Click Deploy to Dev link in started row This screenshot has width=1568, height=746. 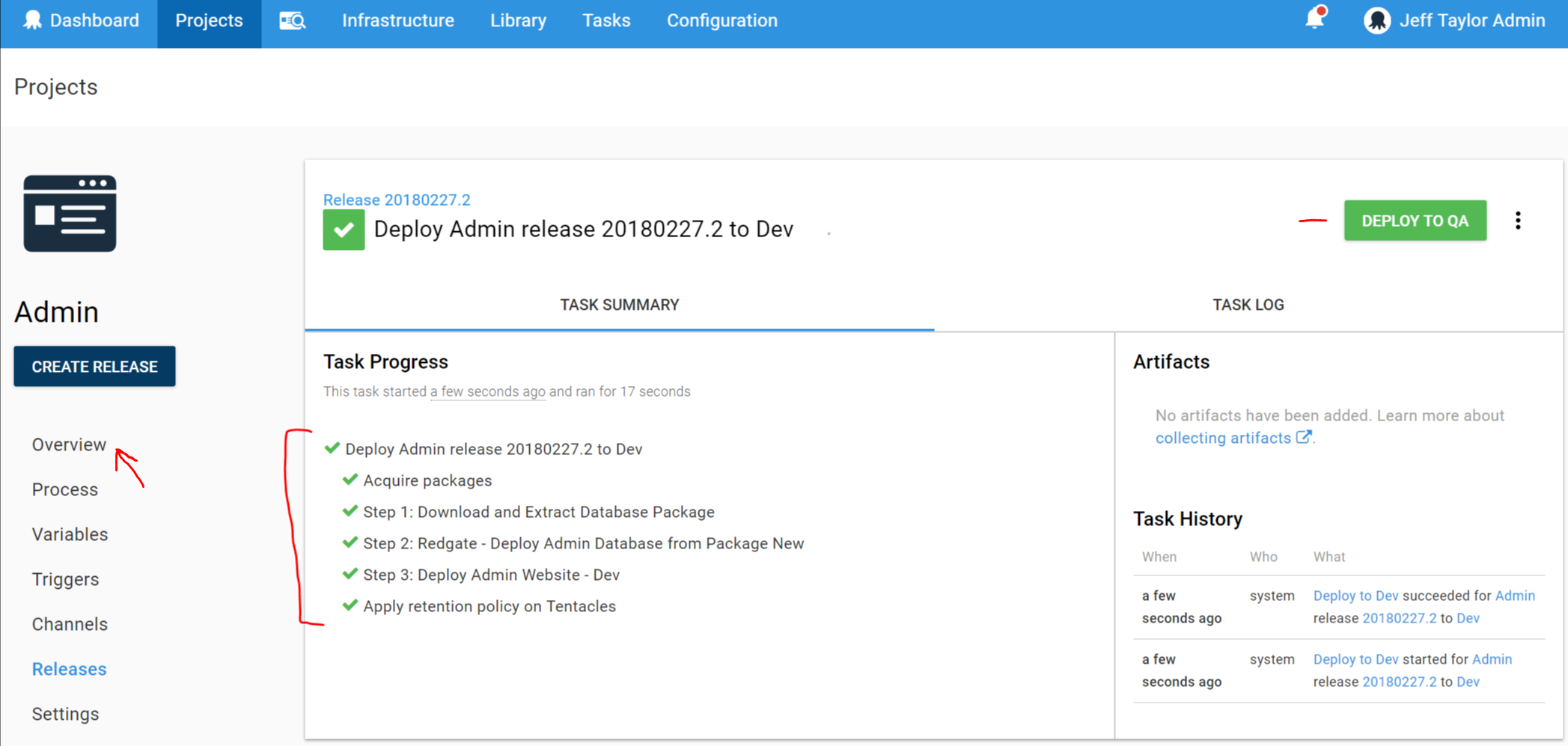click(x=1355, y=659)
